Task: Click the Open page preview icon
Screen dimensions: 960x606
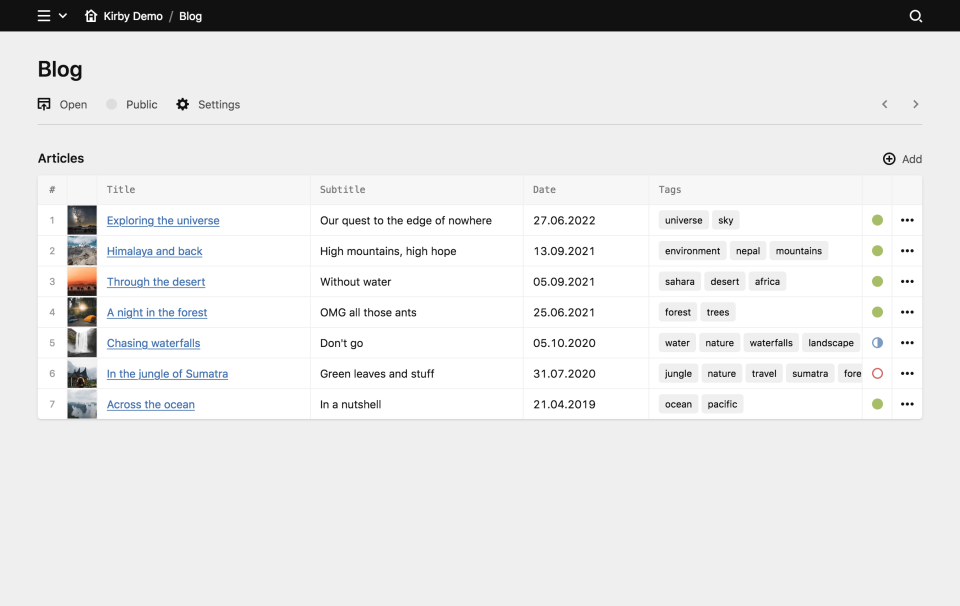Action: 44,104
